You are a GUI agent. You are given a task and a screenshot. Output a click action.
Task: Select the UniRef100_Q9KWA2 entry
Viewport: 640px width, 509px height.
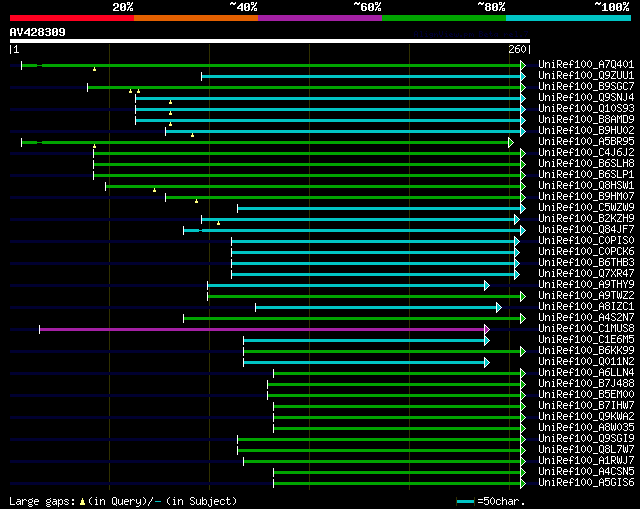pyautogui.click(x=586, y=417)
